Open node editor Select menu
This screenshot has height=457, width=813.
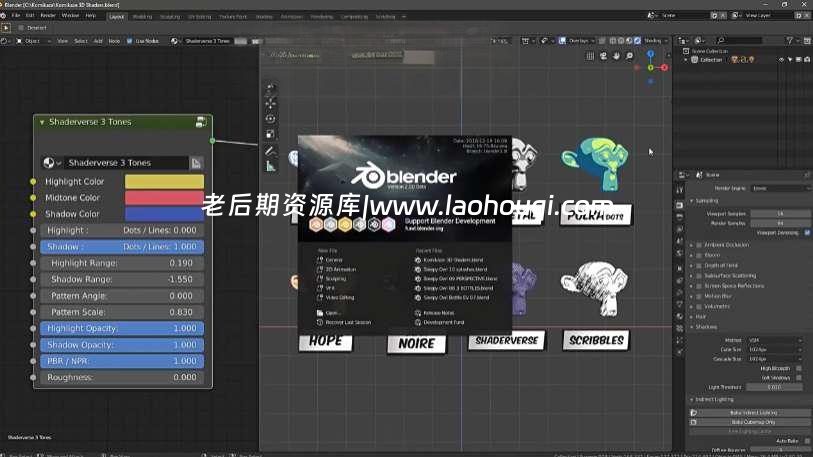[80, 40]
